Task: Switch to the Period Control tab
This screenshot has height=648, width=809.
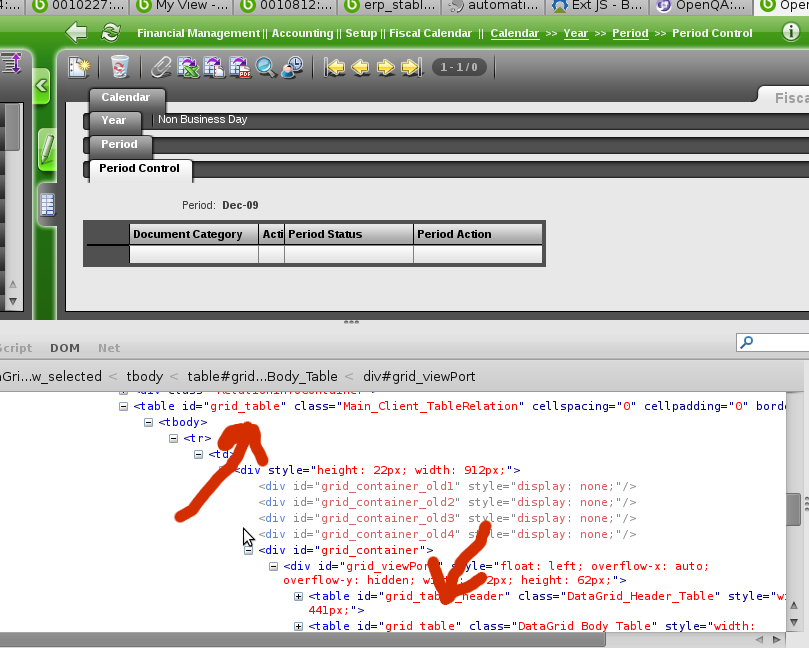Action: pos(139,169)
